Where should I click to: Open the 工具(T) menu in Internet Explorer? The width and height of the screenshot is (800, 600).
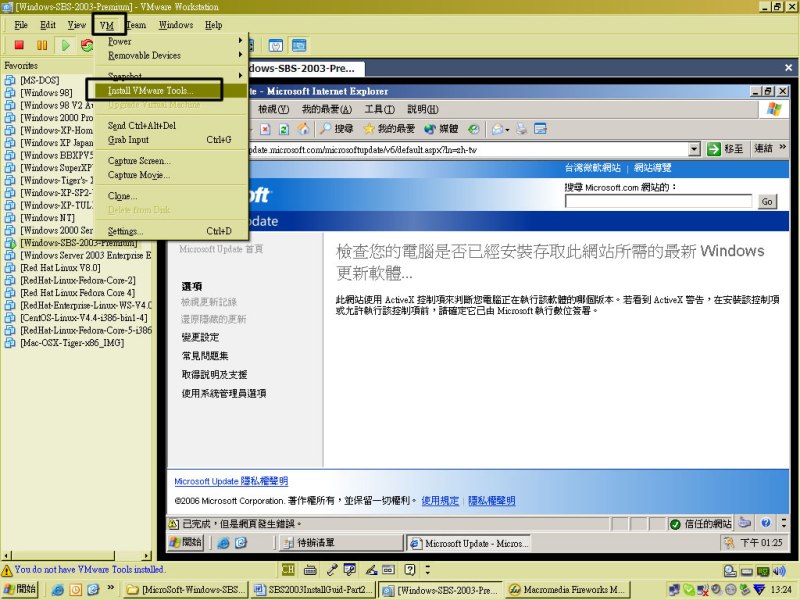pyautogui.click(x=380, y=109)
